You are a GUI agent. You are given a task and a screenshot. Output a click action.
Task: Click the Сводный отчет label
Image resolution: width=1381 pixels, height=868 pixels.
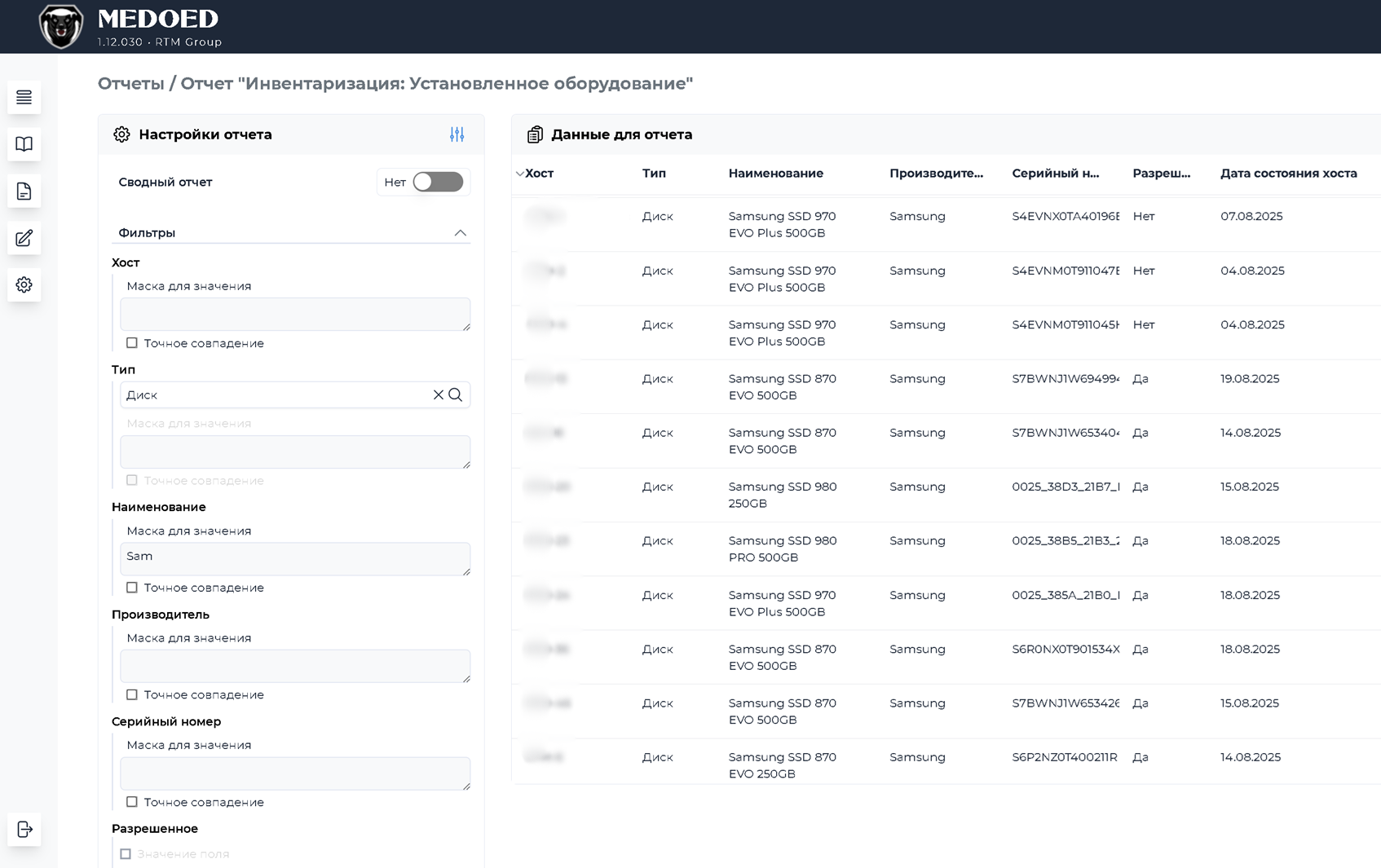click(x=165, y=182)
